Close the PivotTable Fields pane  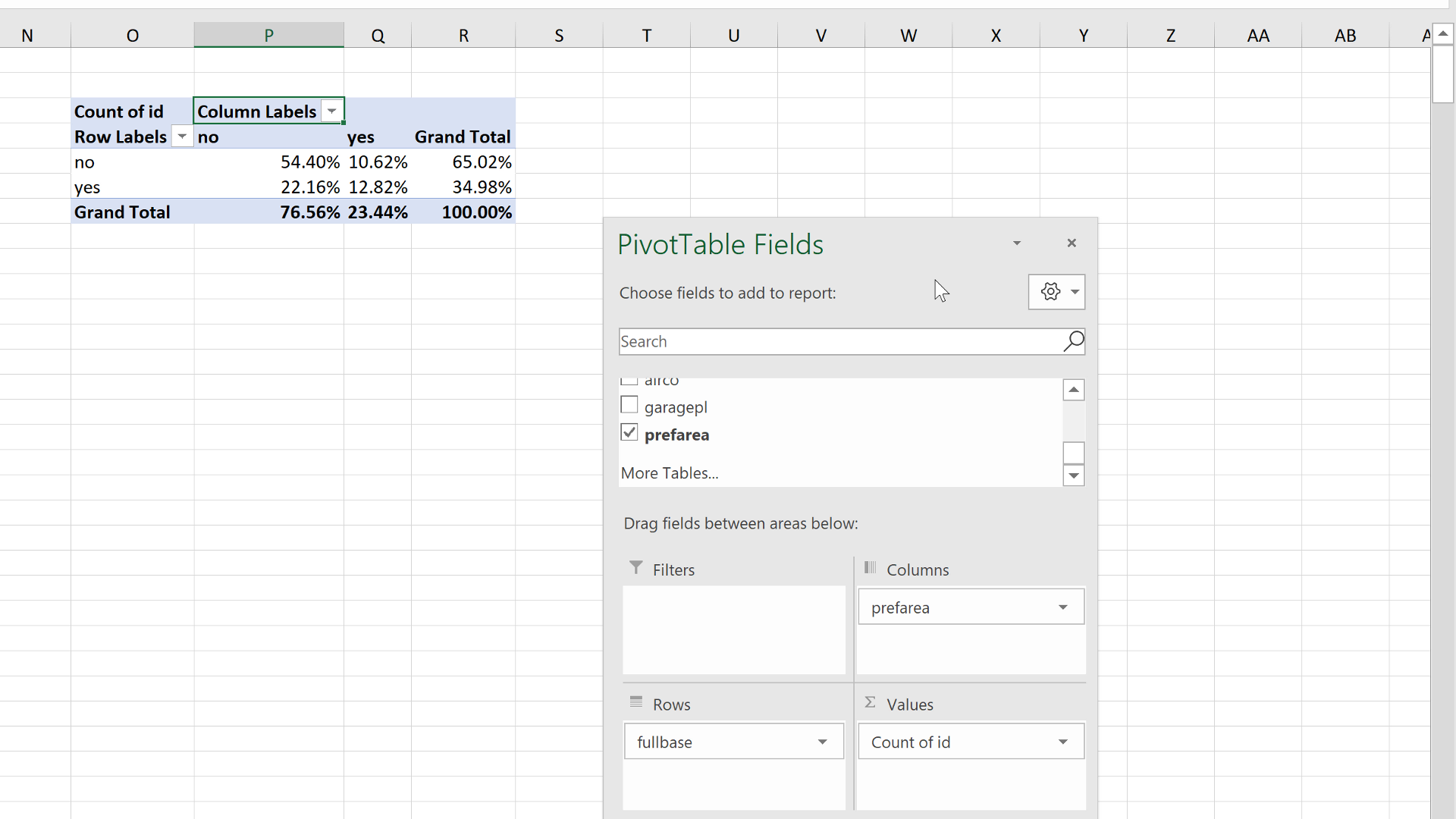(1072, 243)
